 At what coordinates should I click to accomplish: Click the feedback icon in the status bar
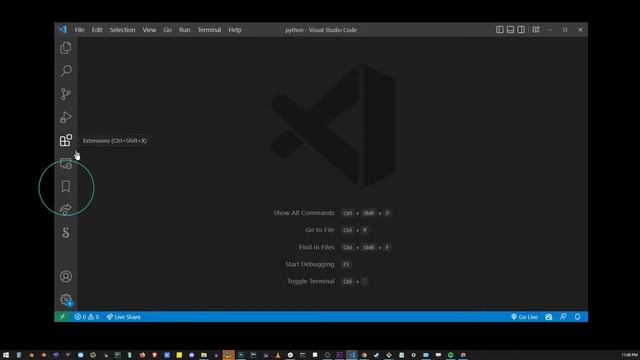563,317
